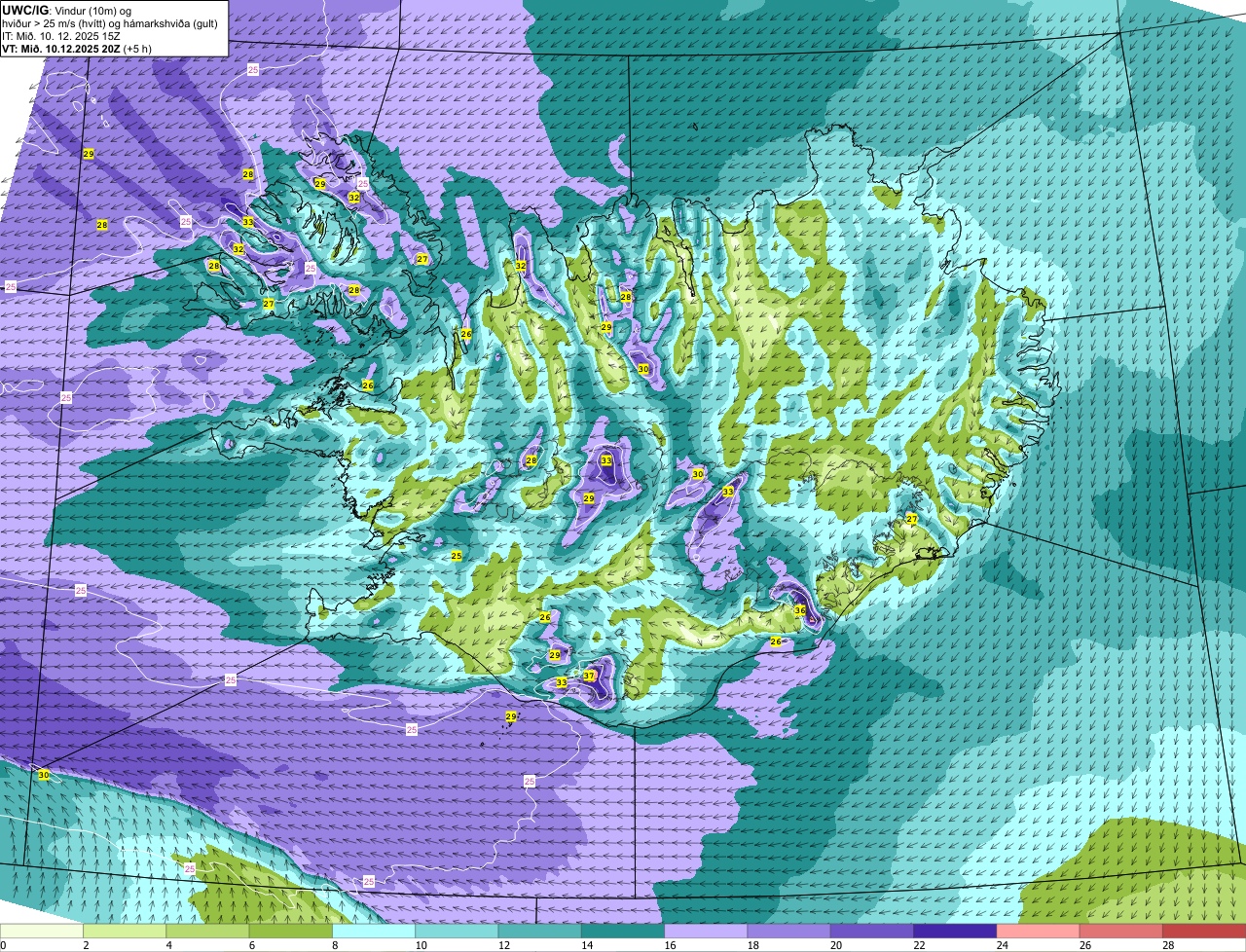The height and width of the screenshot is (952, 1246).
Task: Click the legend scale tick label '14'
Action: [x=585, y=945]
